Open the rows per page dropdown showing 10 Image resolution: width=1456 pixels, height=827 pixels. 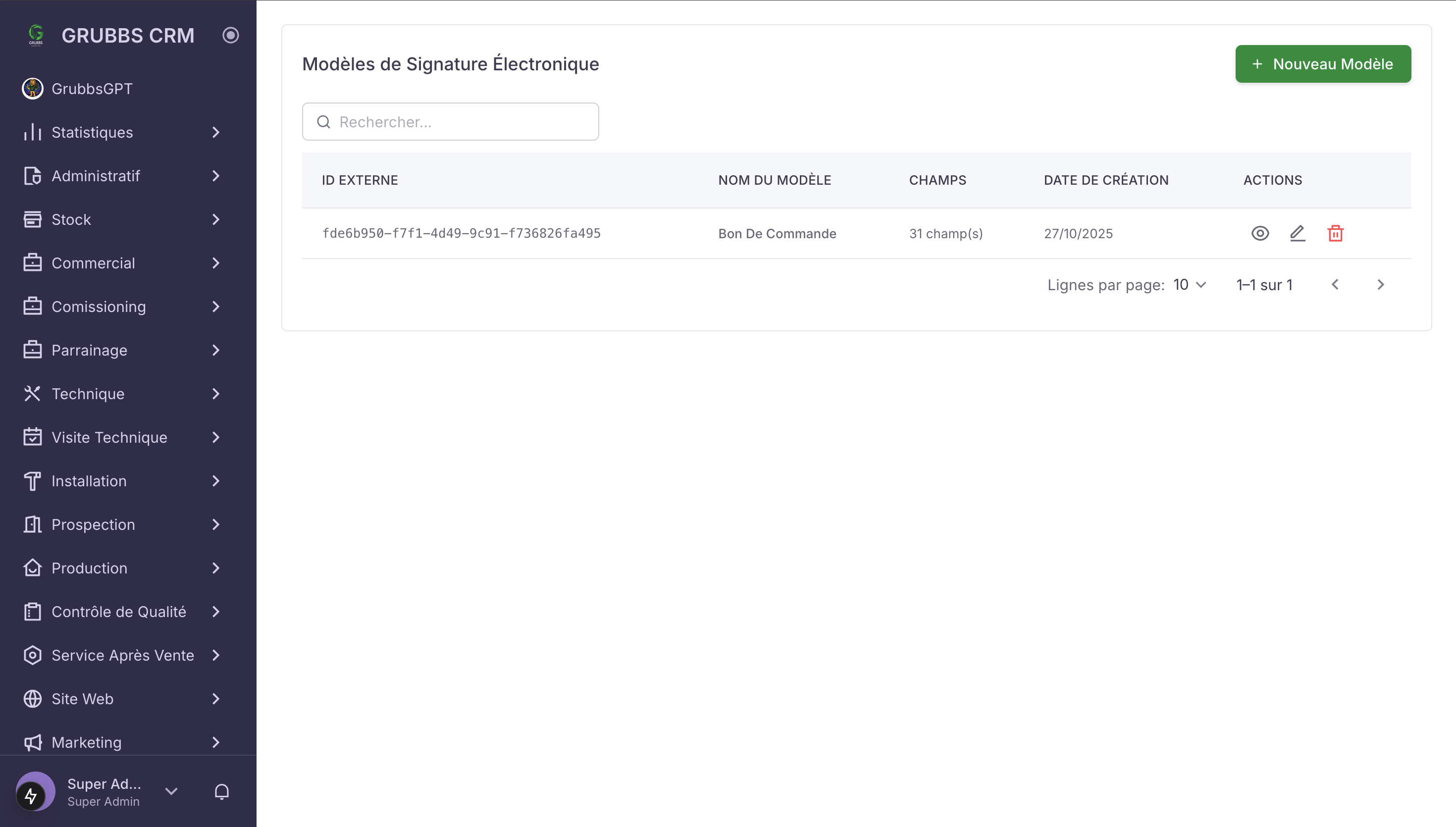point(1190,285)
